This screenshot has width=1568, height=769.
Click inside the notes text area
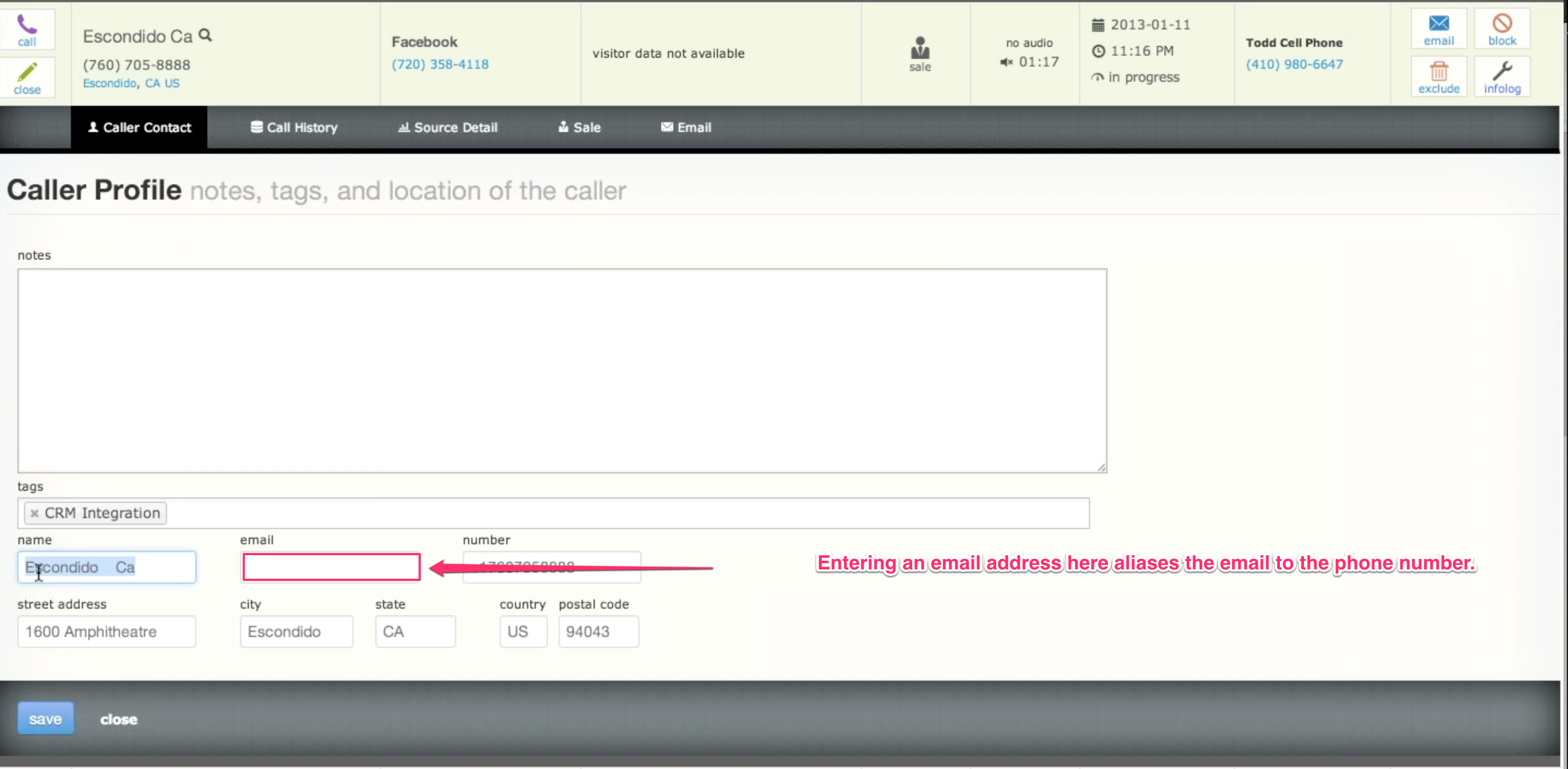tap(561, 370)
